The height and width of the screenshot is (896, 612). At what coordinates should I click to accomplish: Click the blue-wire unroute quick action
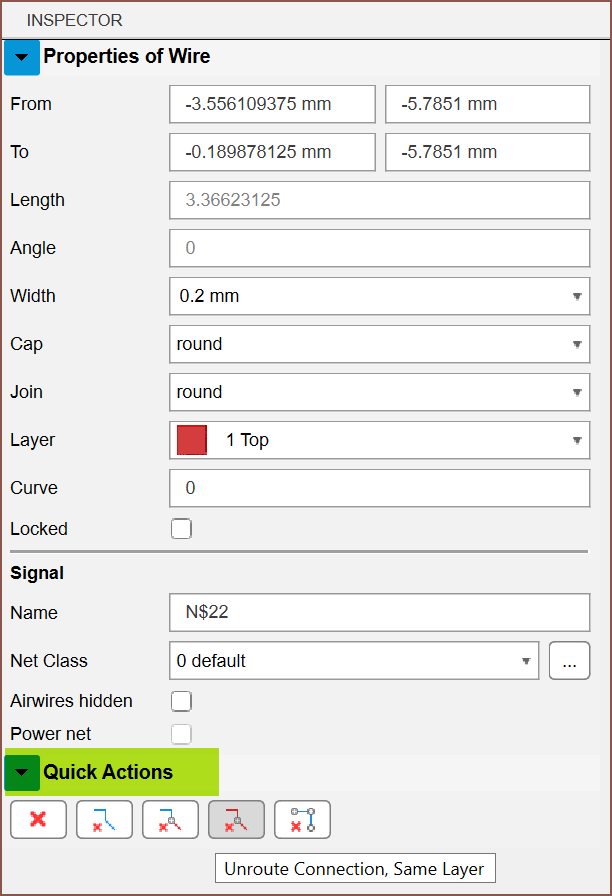[104, 820]
